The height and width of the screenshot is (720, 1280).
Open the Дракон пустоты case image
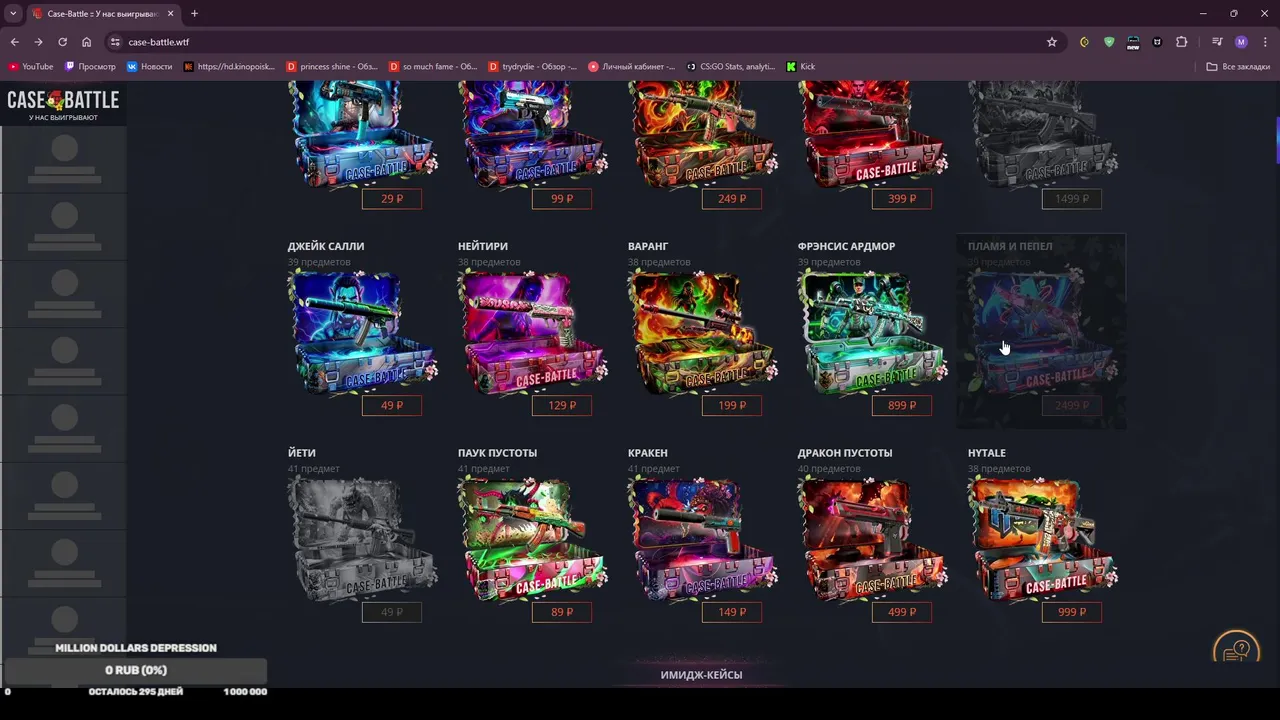click(x=873, y=539)
